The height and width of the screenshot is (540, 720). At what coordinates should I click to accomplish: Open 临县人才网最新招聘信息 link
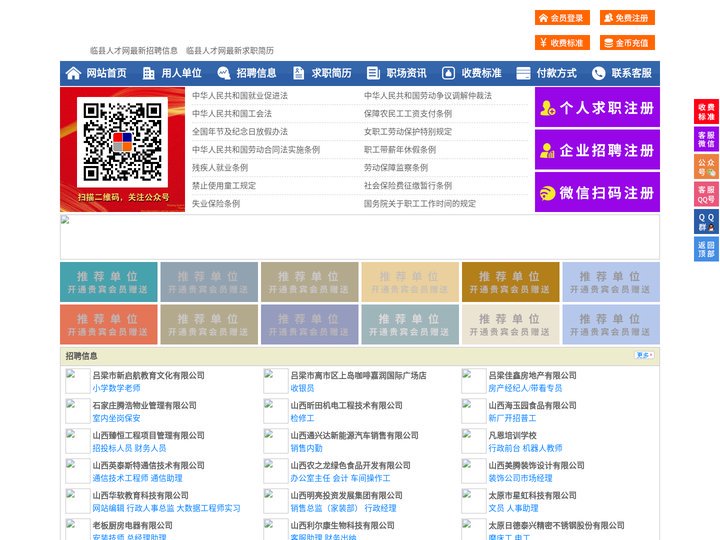click(x=134, y=51)
